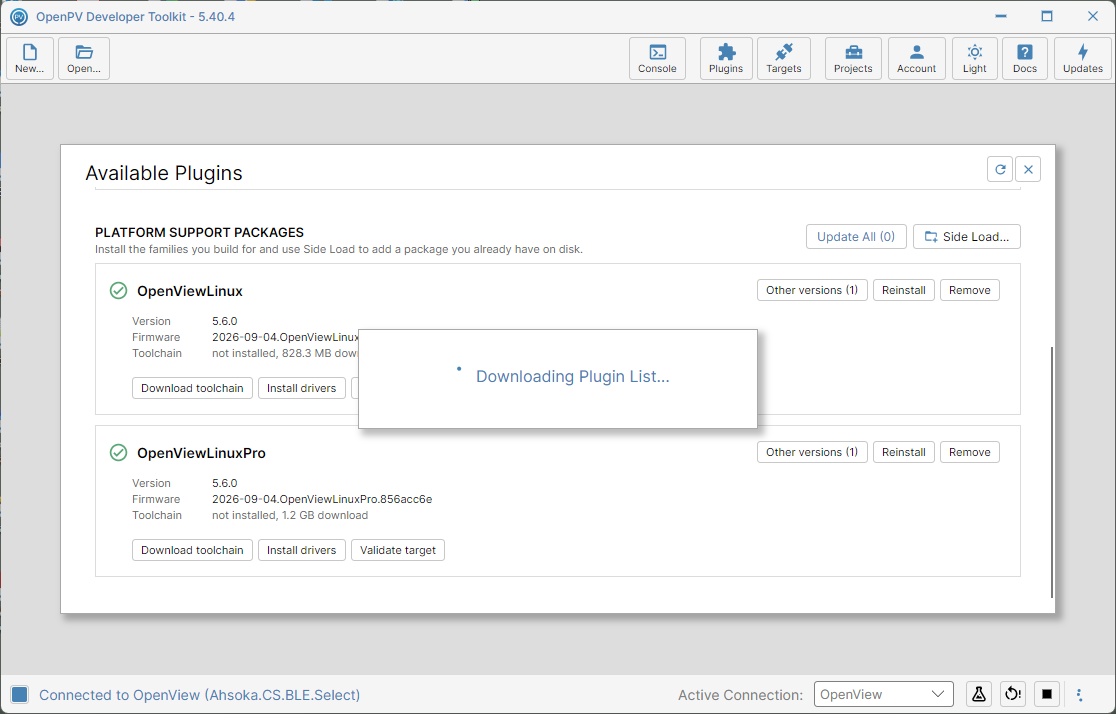Click the Downloading Plugin List message
The image size is (1116, 714).
point(572,377)
